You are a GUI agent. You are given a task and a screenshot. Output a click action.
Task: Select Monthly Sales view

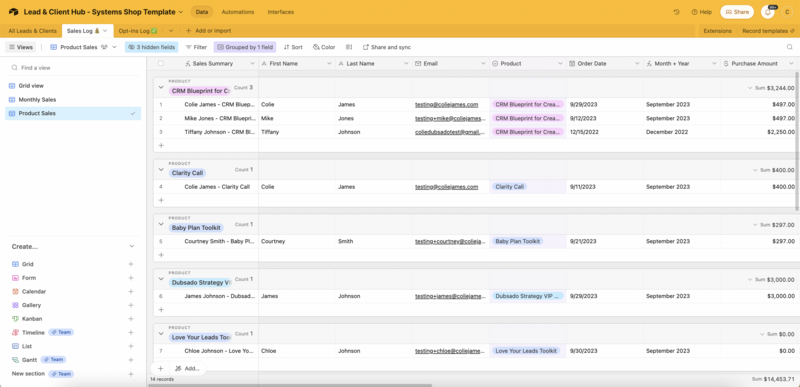[73, 99]
